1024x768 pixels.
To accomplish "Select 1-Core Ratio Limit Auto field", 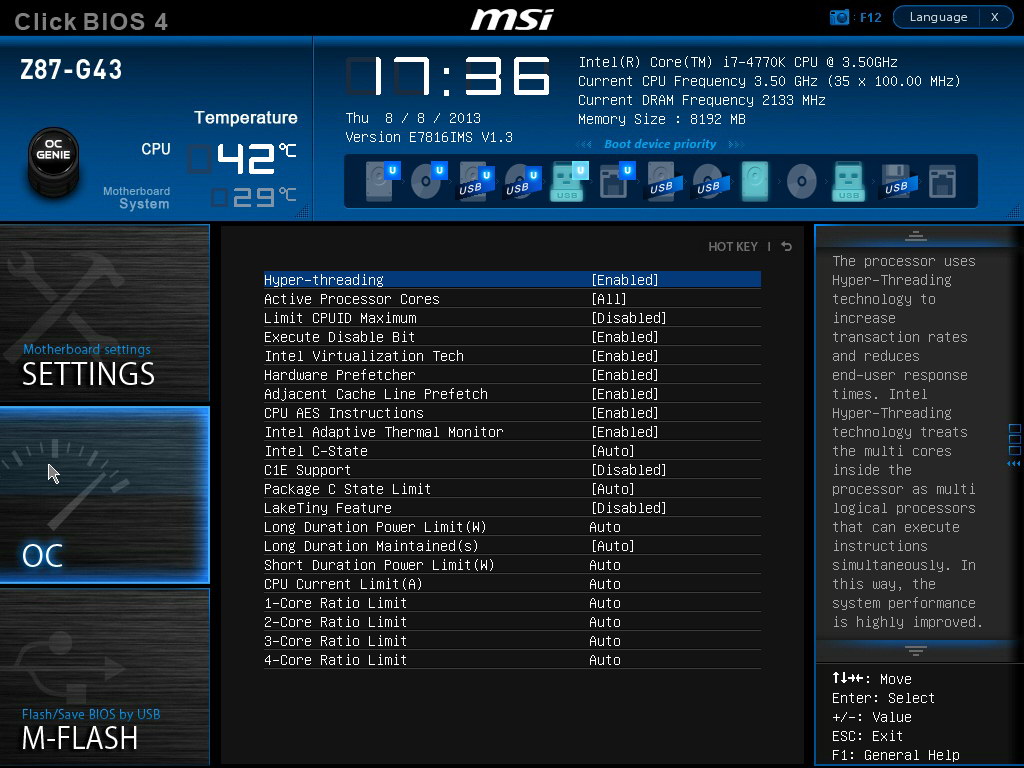I will pyautogui.click(x=605, y=602).
